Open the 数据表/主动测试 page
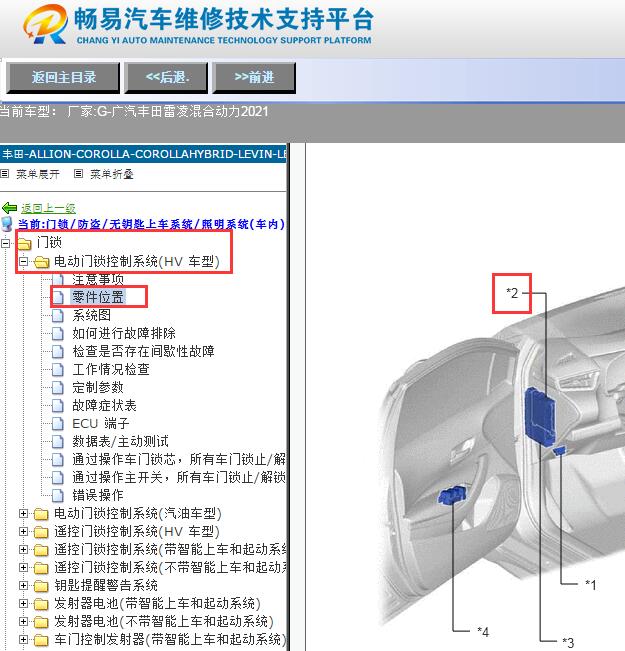 pyautogui.click(x=120, y=441)
